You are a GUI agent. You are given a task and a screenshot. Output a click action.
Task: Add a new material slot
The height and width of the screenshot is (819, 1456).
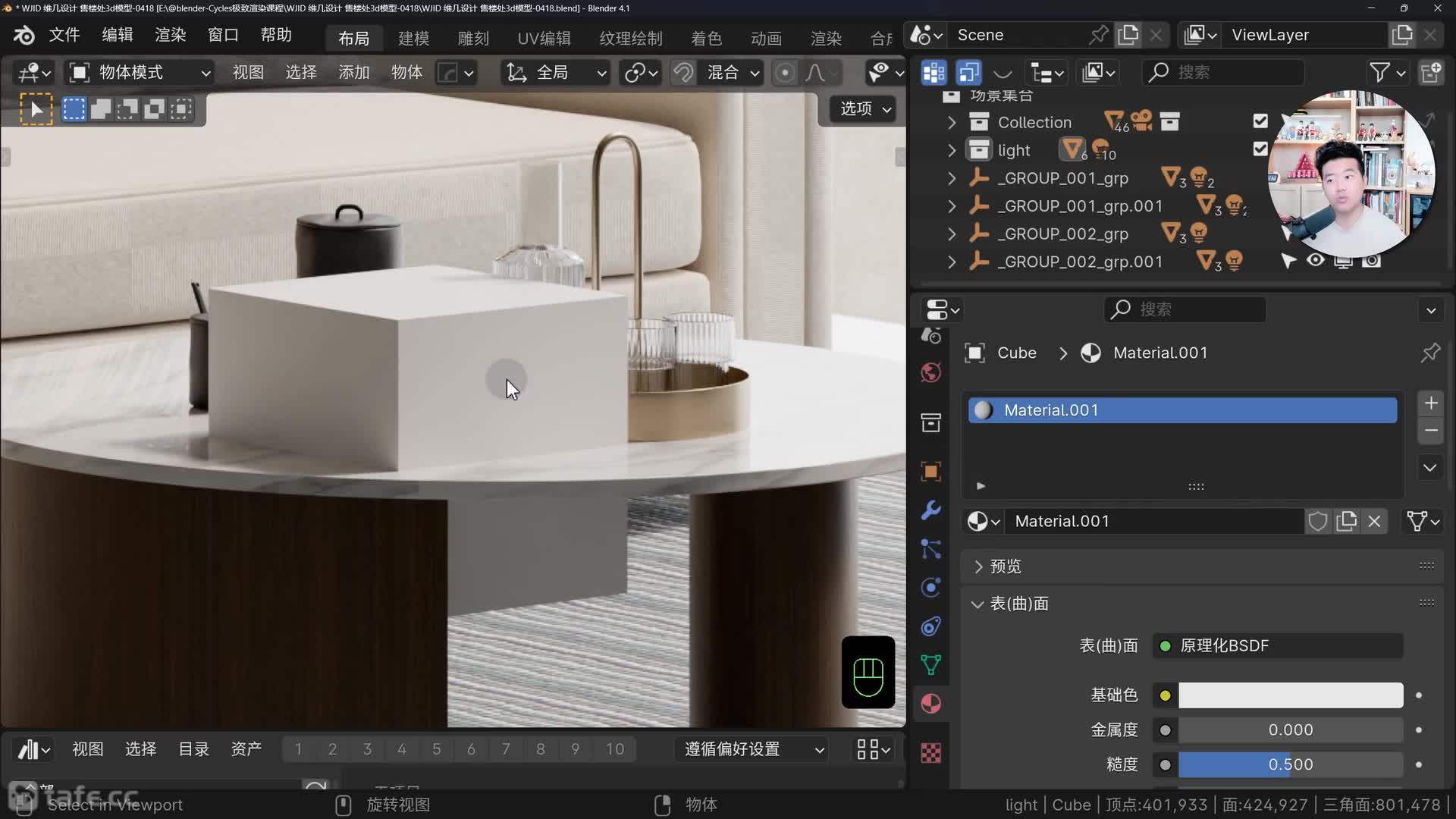pyautogui.click(x=1431, y=403)
